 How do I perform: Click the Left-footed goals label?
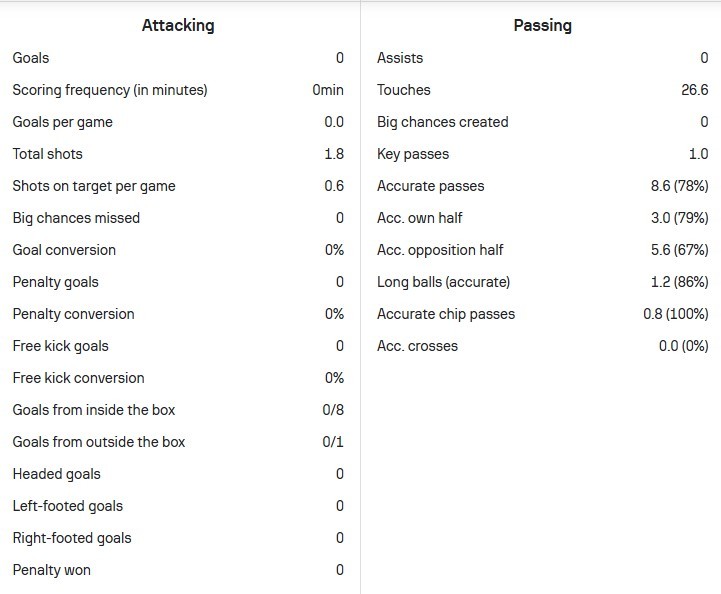point(68,506)
